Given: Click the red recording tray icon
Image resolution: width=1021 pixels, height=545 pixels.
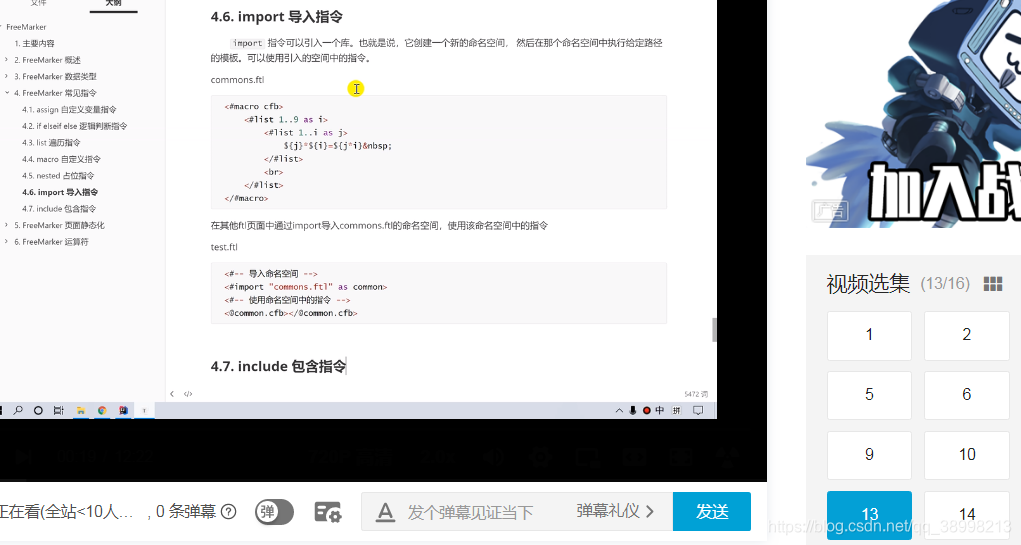Looking at the screenshot, I should click(x=647, y=410).
